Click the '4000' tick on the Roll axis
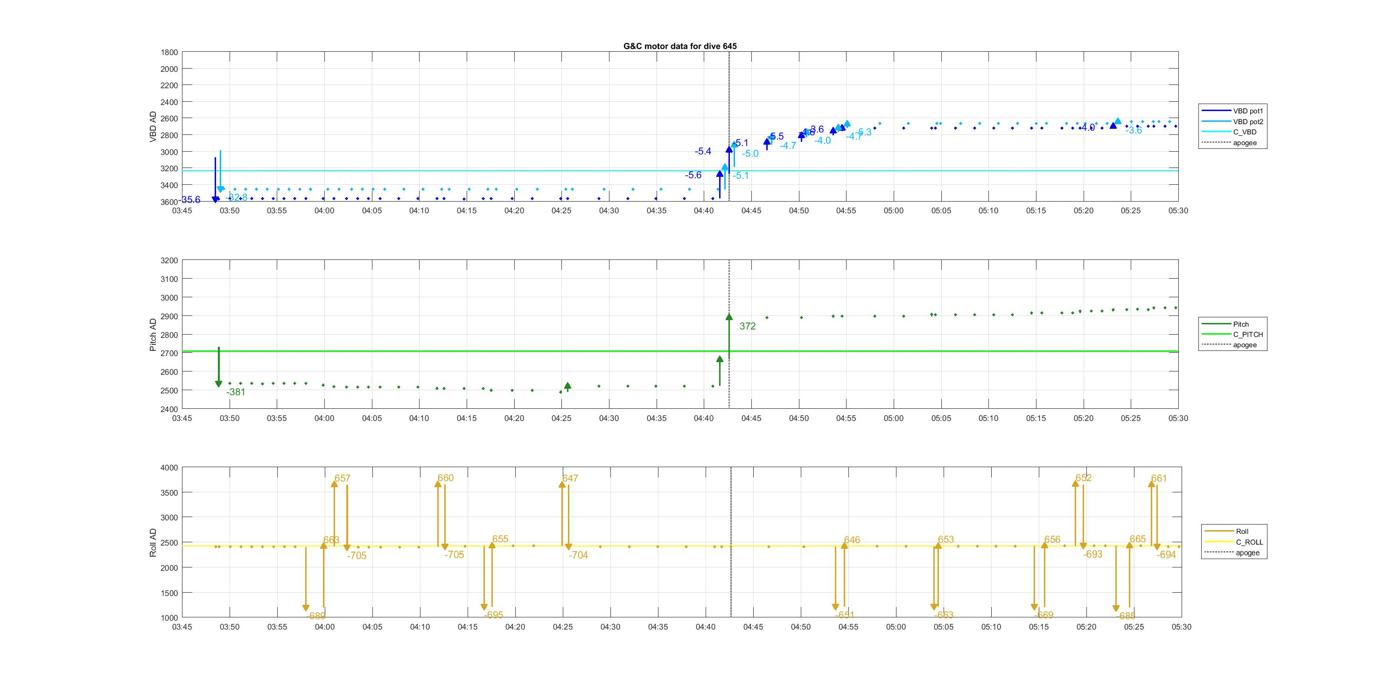 [170, 468]
